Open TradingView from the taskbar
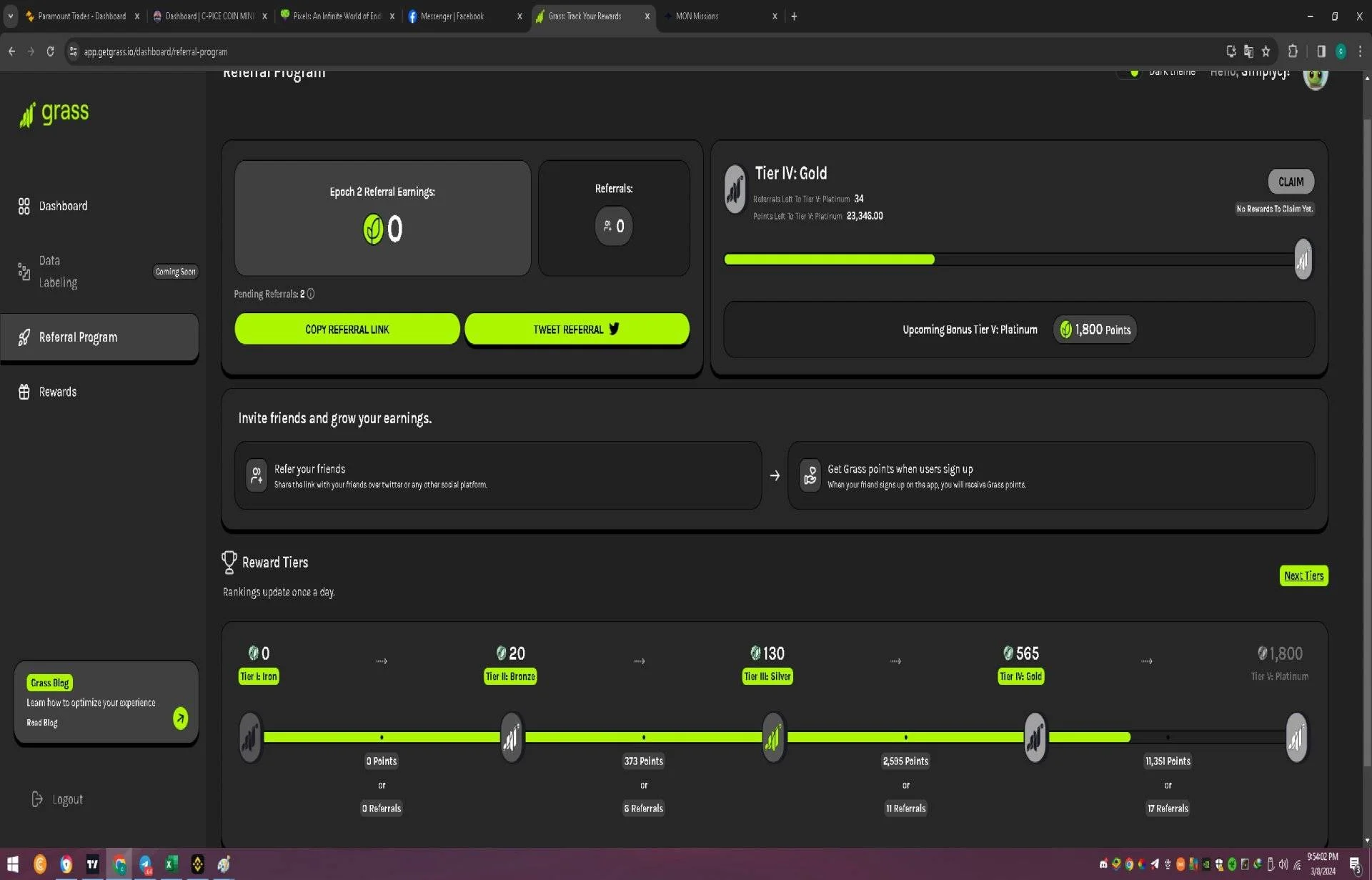Viewport: 1372px width, 880px height. [x=92, y=864]
